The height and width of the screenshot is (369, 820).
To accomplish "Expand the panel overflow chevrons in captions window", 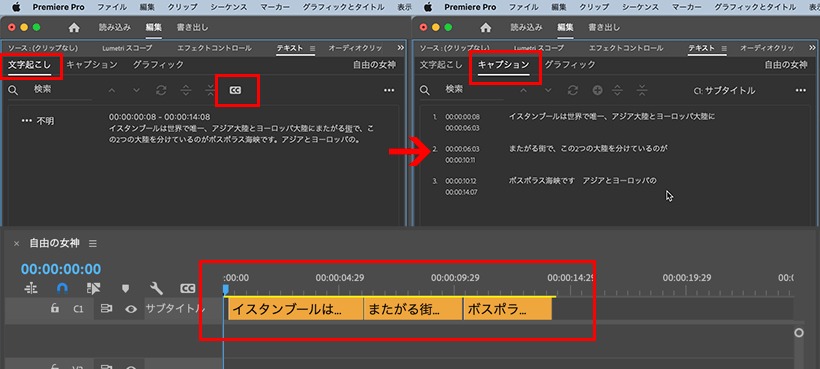I will tap(812, 48).
